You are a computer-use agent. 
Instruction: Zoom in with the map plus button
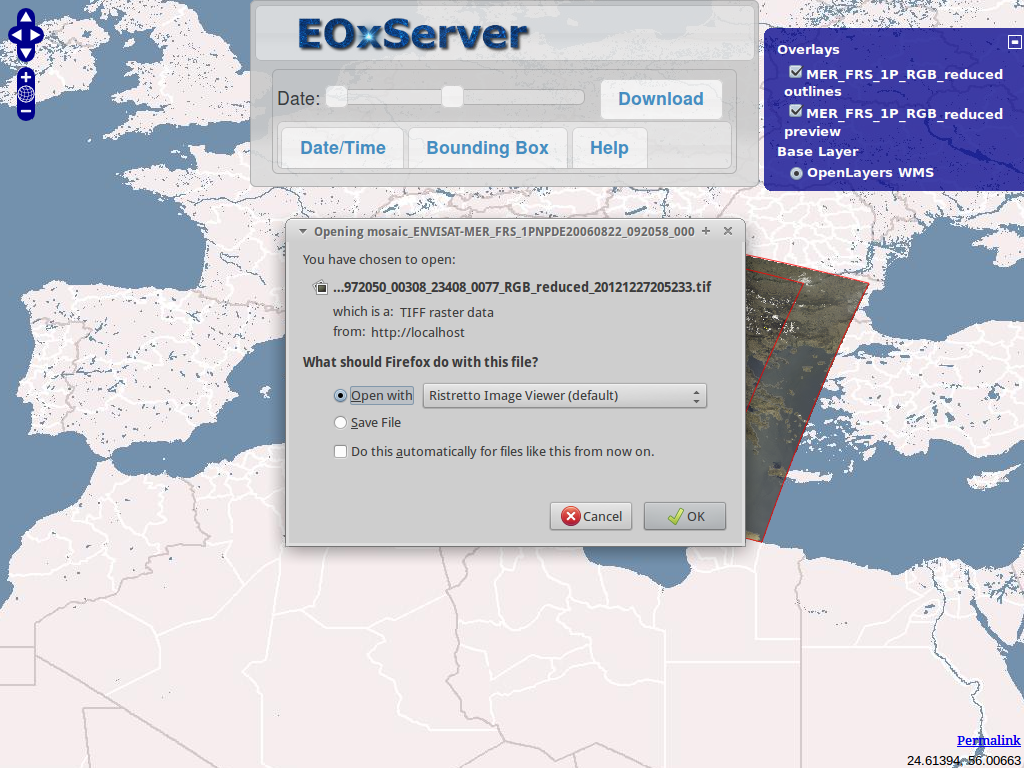point(25,78)
